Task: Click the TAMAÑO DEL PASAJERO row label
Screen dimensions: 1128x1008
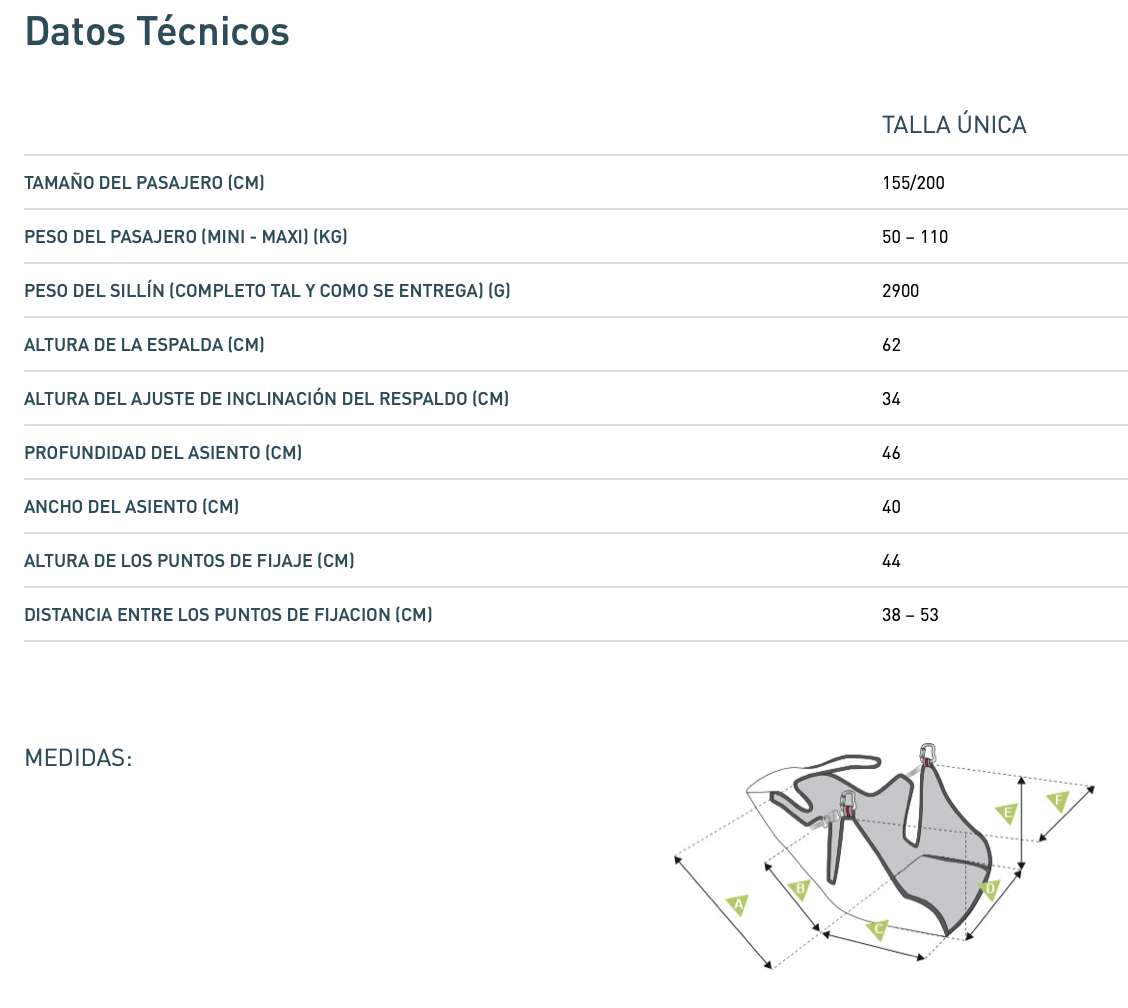Action: (144, 183)
